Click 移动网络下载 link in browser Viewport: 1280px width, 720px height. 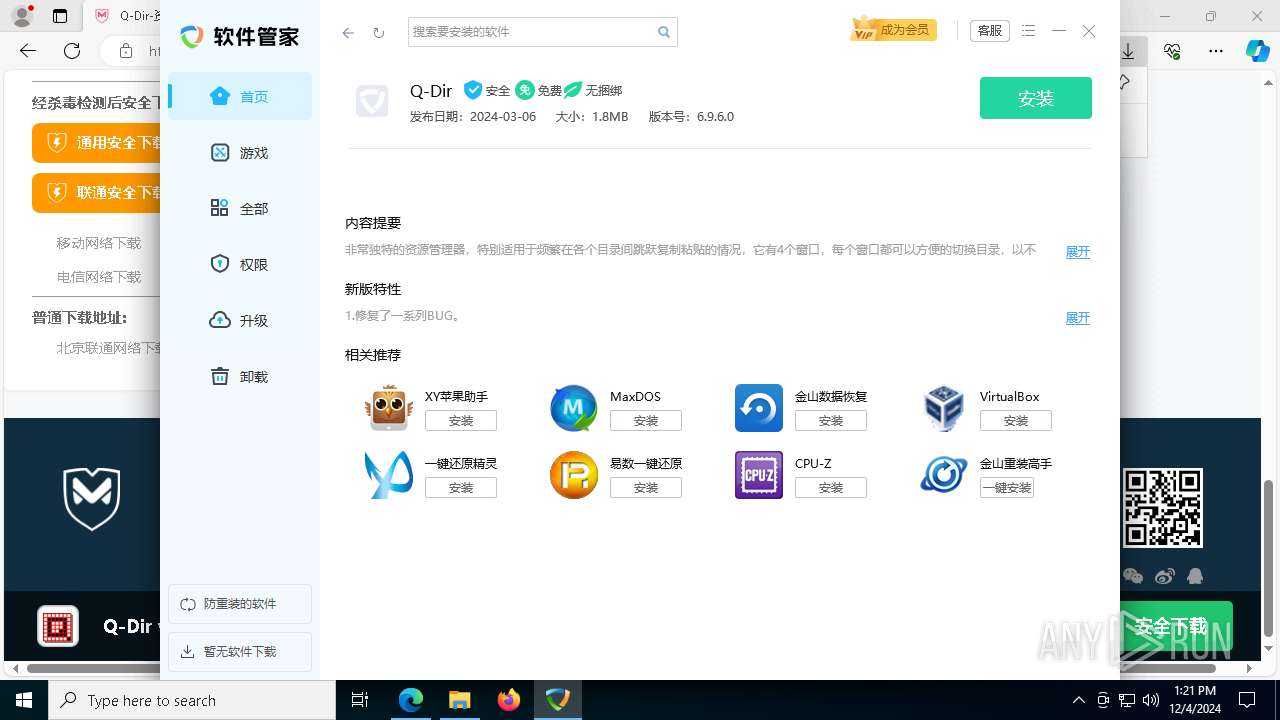pos(99,243)
